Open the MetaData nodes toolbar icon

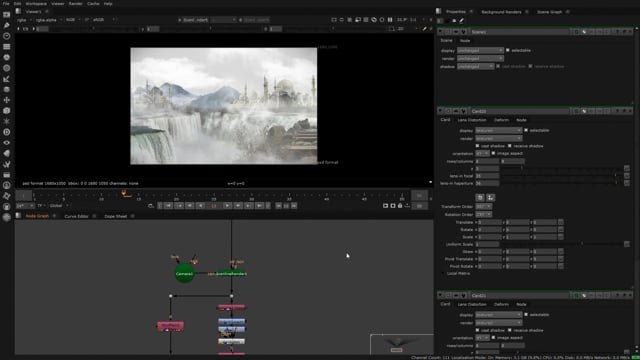click(x=7, y=153)
